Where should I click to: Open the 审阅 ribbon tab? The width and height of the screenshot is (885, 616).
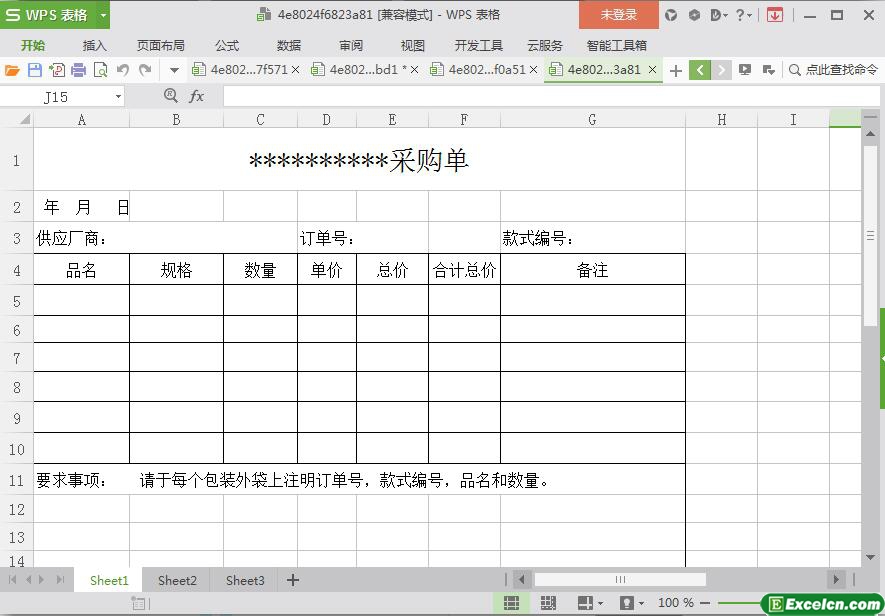pyautogui.click(x=351, y=46)
